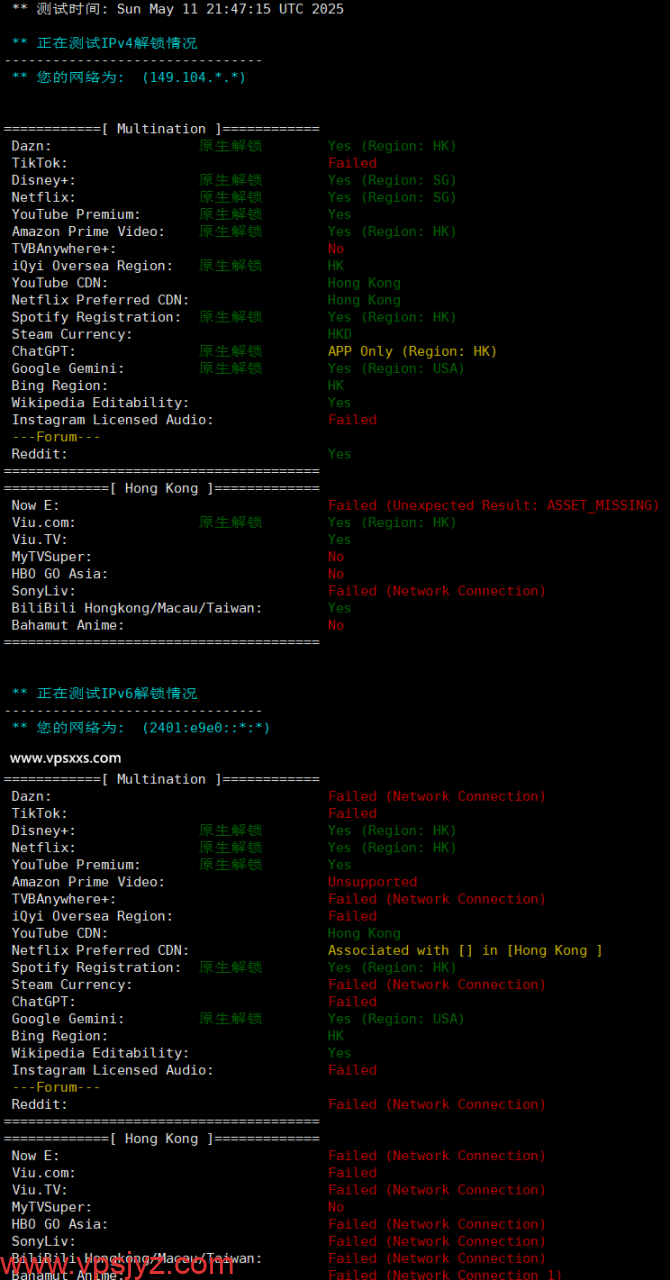Click iQyi Oversea Region value "HK"
Screen dimensions: 670x1280
click(x=336, y=265)
